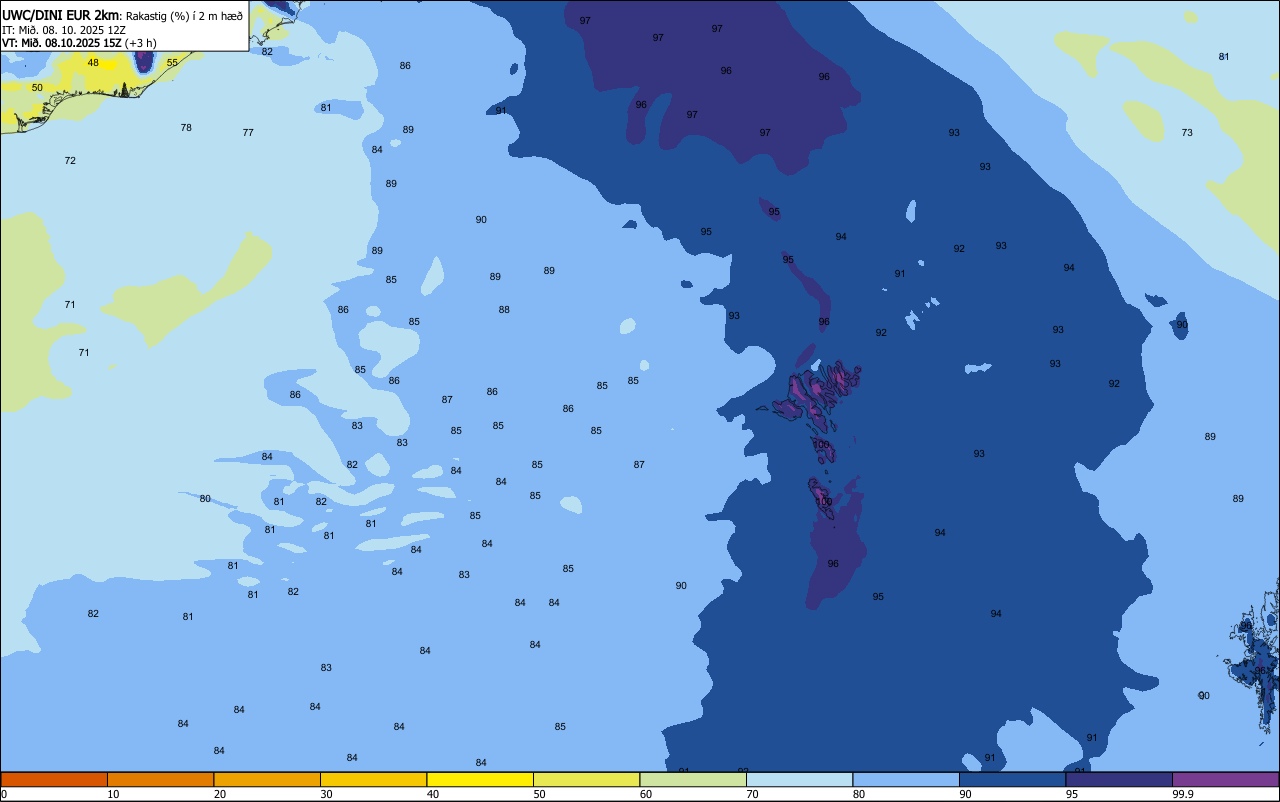Click the indigo 95–99.9 legend swatch
This screenshot has height=802, width=1280.
point(1119,779)
